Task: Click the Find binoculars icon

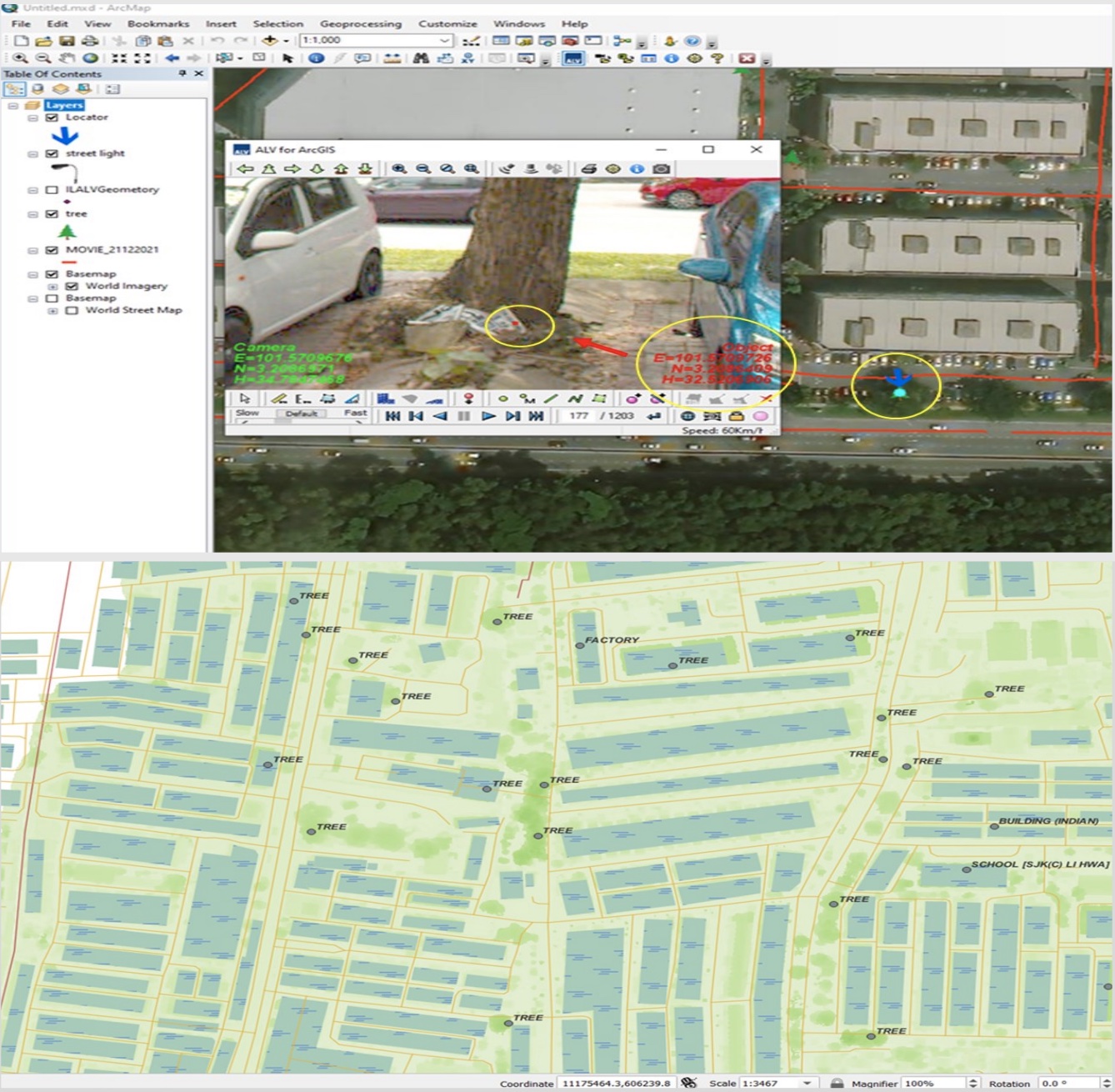Action: tap(421, 58)
